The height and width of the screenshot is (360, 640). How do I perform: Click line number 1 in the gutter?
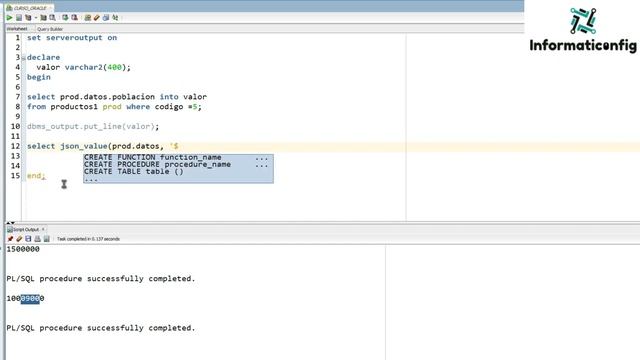pyautogui.click(x=18, y=38)
